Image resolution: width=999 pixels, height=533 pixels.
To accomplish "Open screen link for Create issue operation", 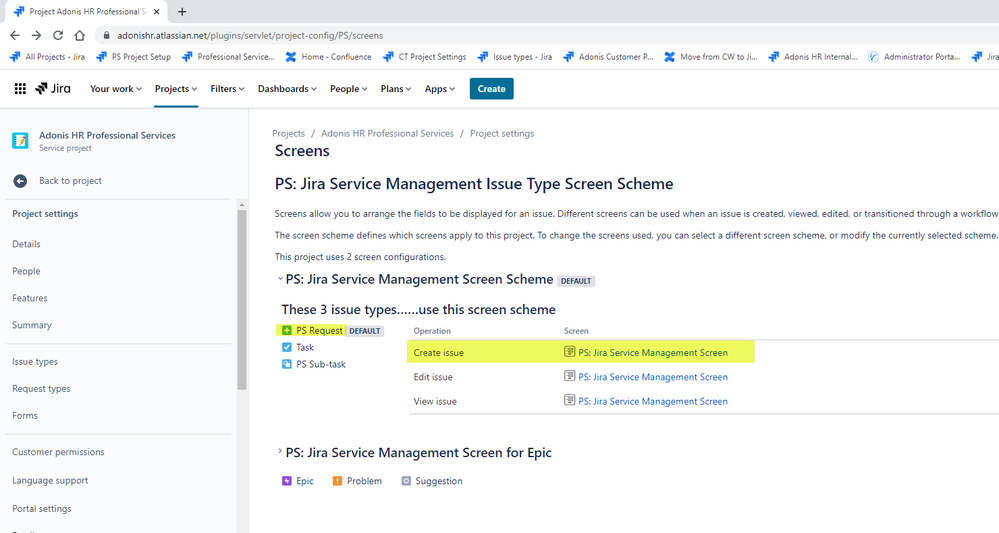I will (x=652, y=352).
